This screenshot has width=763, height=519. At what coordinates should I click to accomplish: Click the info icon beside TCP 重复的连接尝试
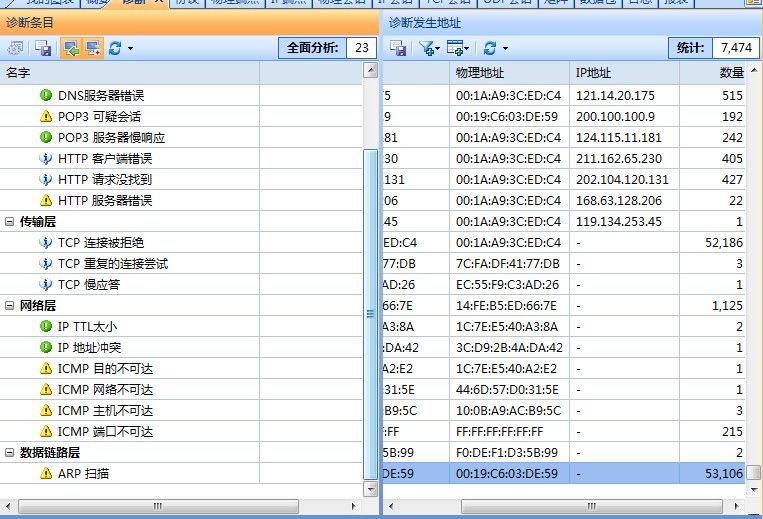pos(46,264)
